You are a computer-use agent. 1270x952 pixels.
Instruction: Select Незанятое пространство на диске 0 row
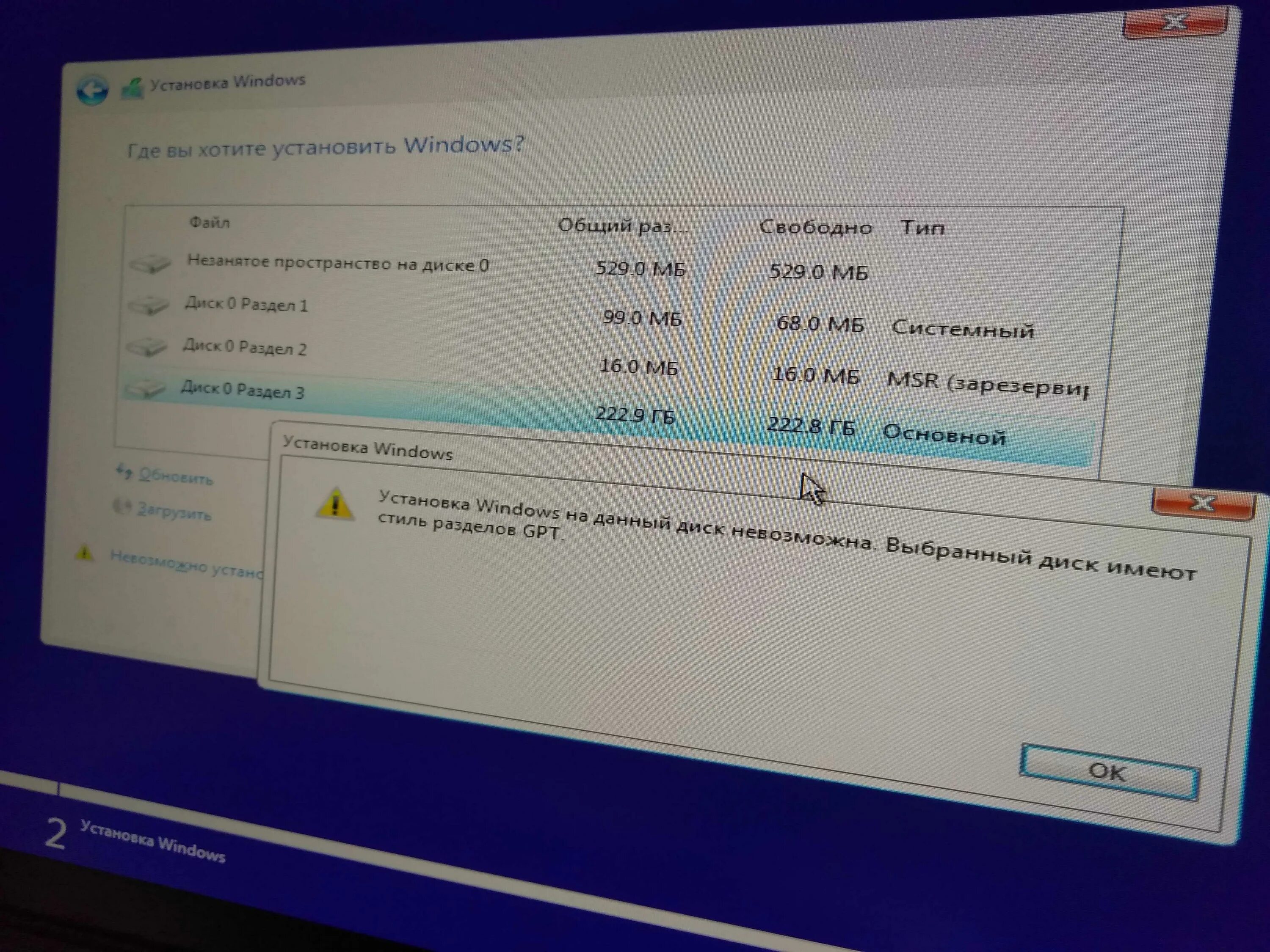pyautogui.click(x=337, y=264)
